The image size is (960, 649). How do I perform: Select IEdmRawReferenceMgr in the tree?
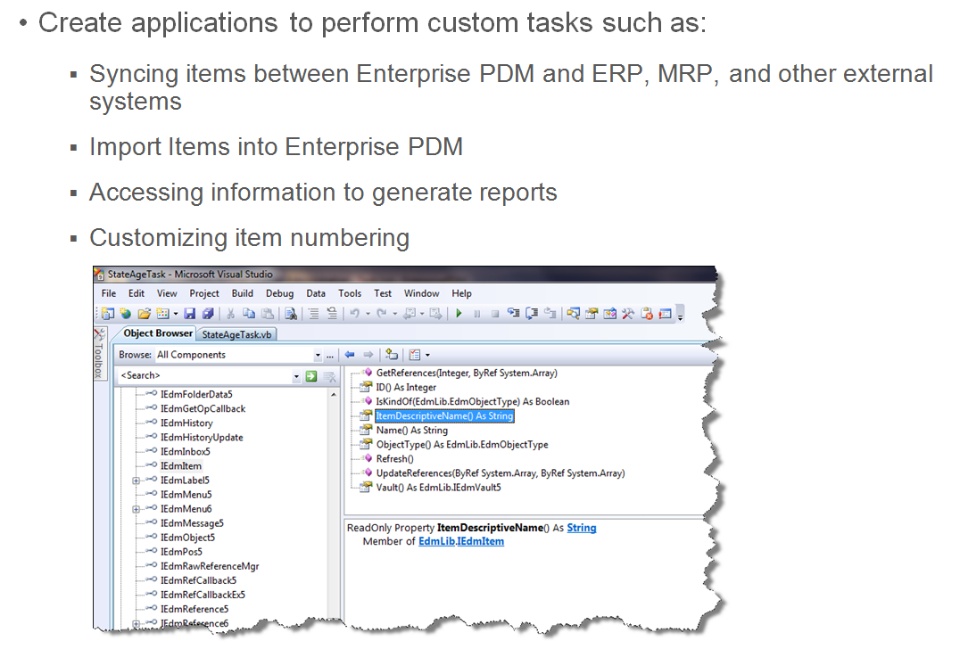(x=209, y=566)
